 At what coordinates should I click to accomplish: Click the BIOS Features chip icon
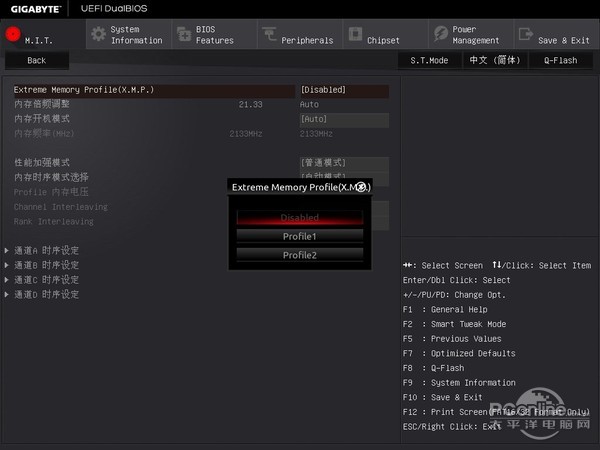pyautogui.click(x=184, y=34)
